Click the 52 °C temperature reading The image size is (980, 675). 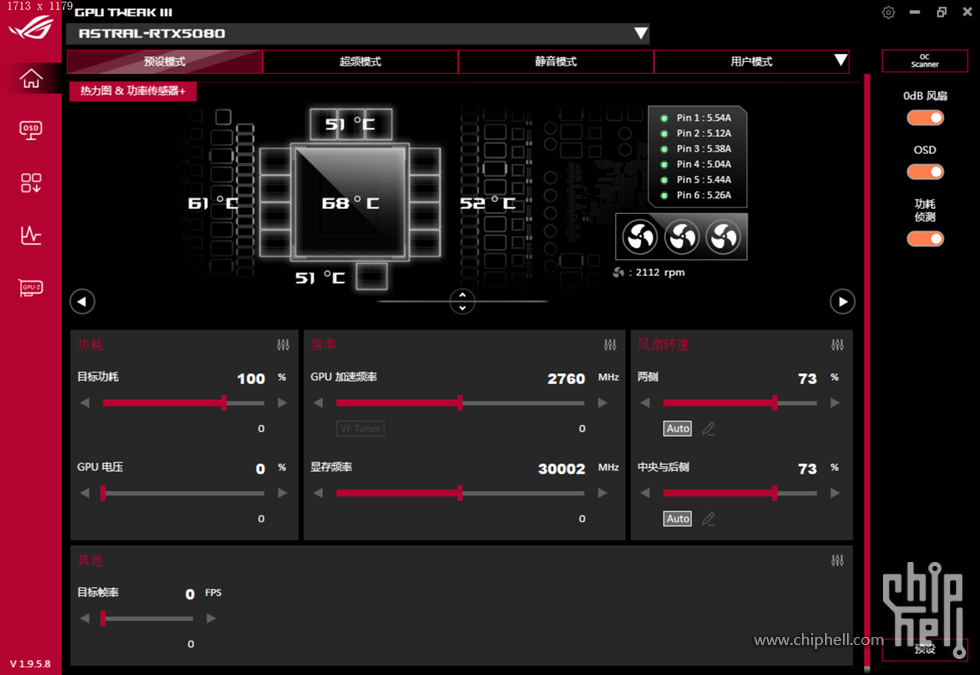pos(488,203)
